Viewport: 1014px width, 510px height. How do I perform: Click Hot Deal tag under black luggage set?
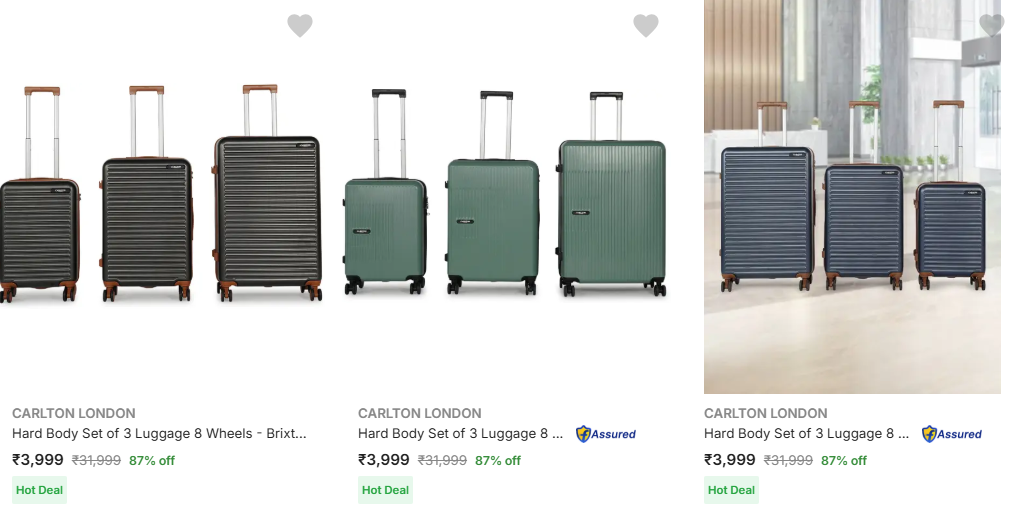click(x=40, y=490)
